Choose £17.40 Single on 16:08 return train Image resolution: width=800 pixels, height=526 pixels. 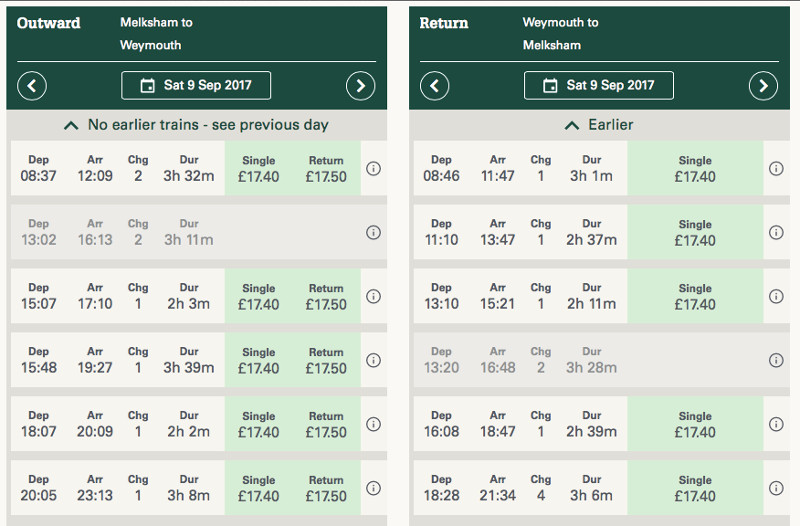coord(695,424)
